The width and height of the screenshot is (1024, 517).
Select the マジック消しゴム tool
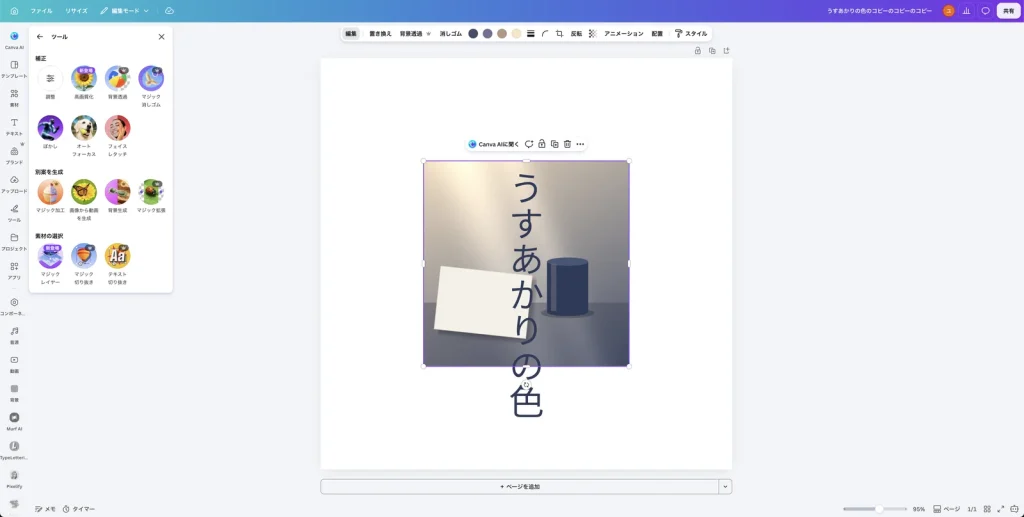tap(151, 86)
